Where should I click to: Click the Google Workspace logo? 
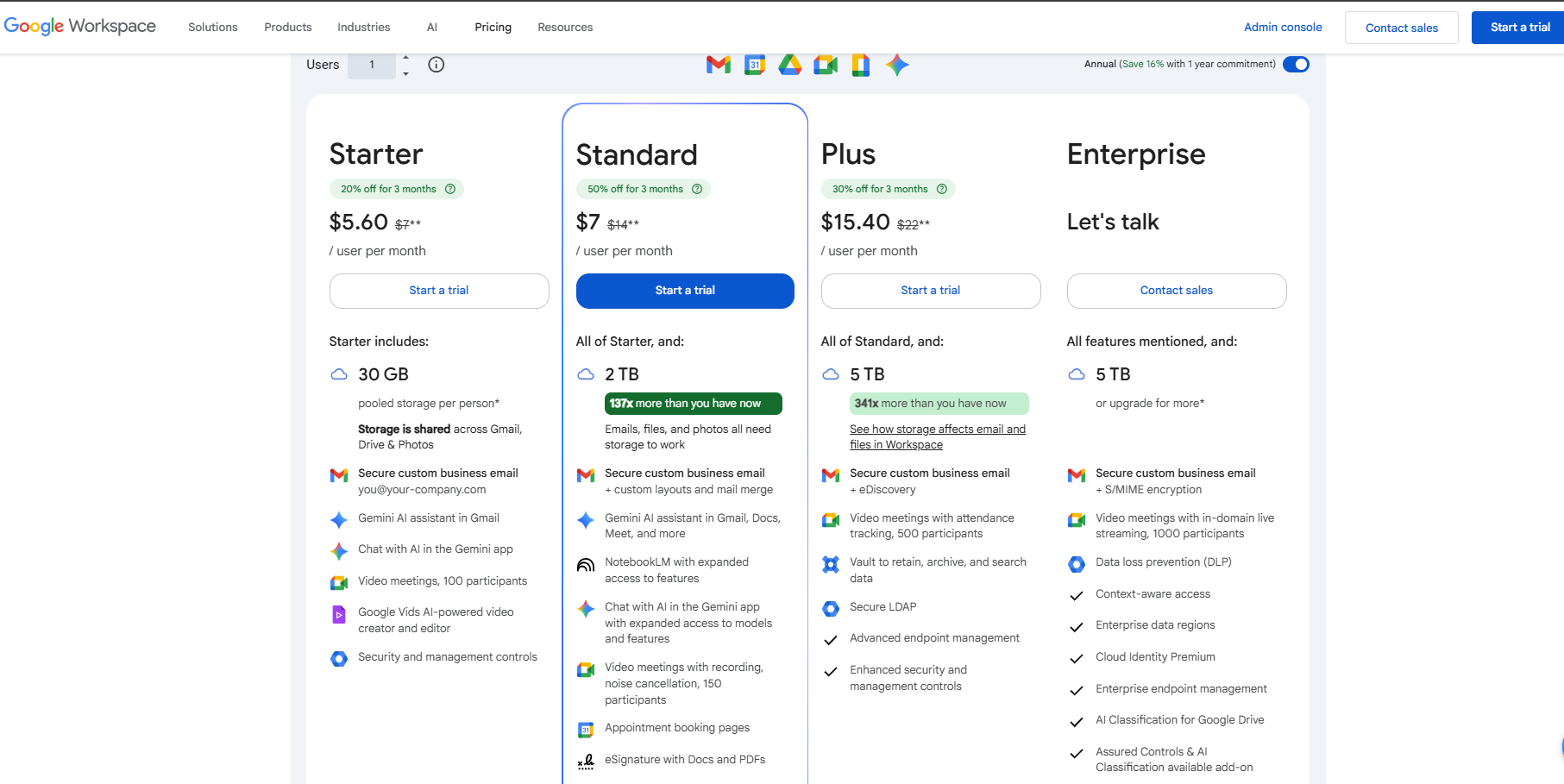tap(80, 26)
